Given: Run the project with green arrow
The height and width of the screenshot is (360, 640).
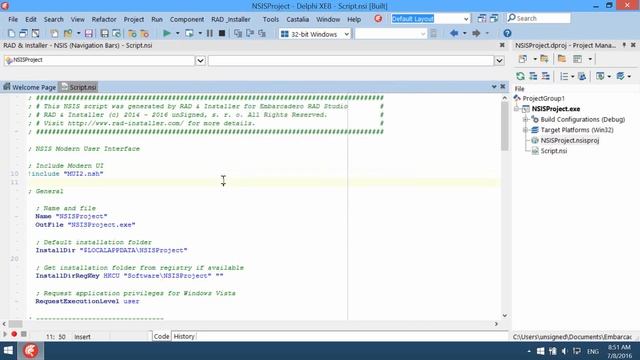Looking at the screenshot, I should coord(167,33).
